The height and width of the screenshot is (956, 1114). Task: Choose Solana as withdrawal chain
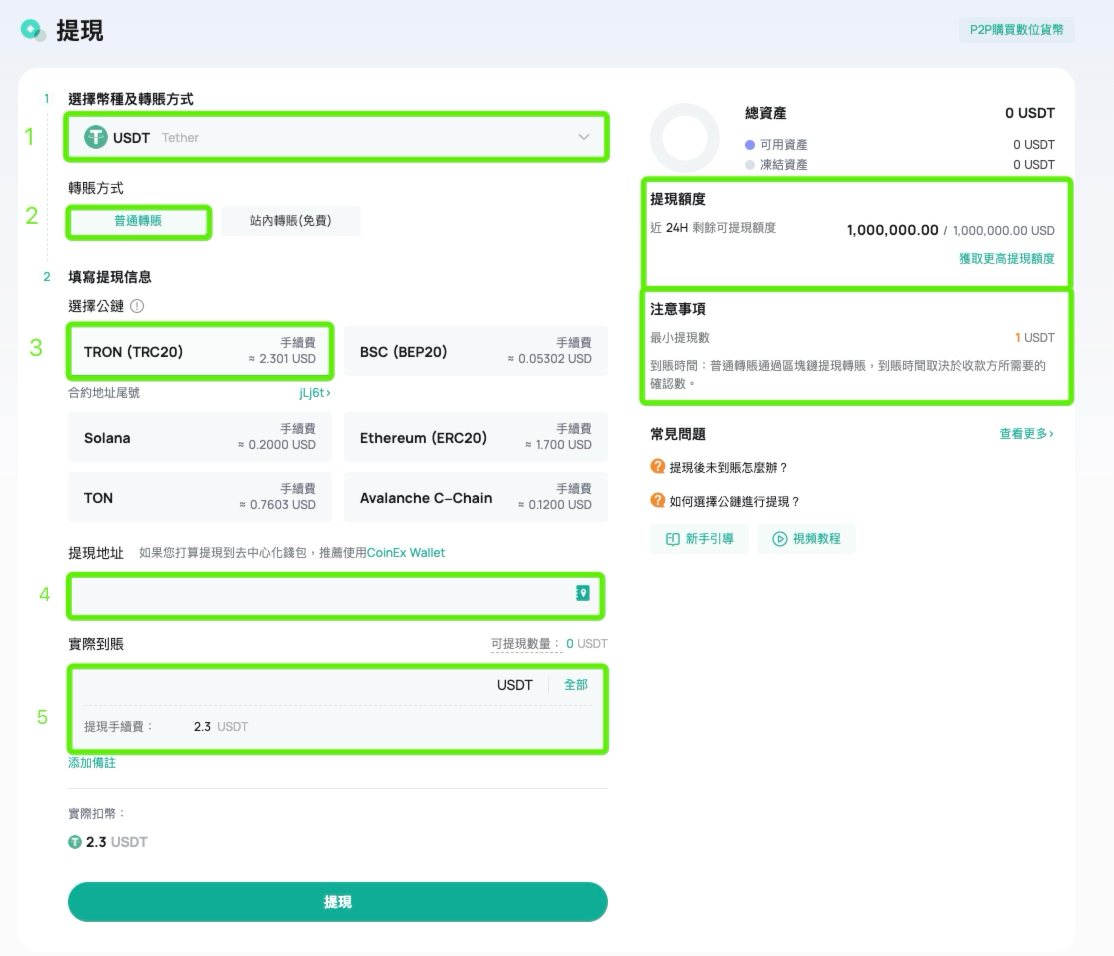click(x=200, y=438)
